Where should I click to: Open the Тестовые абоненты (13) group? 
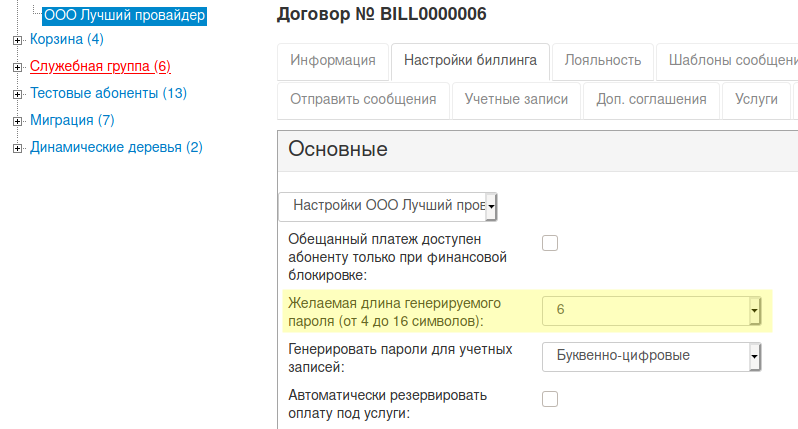tap(108, 94)
